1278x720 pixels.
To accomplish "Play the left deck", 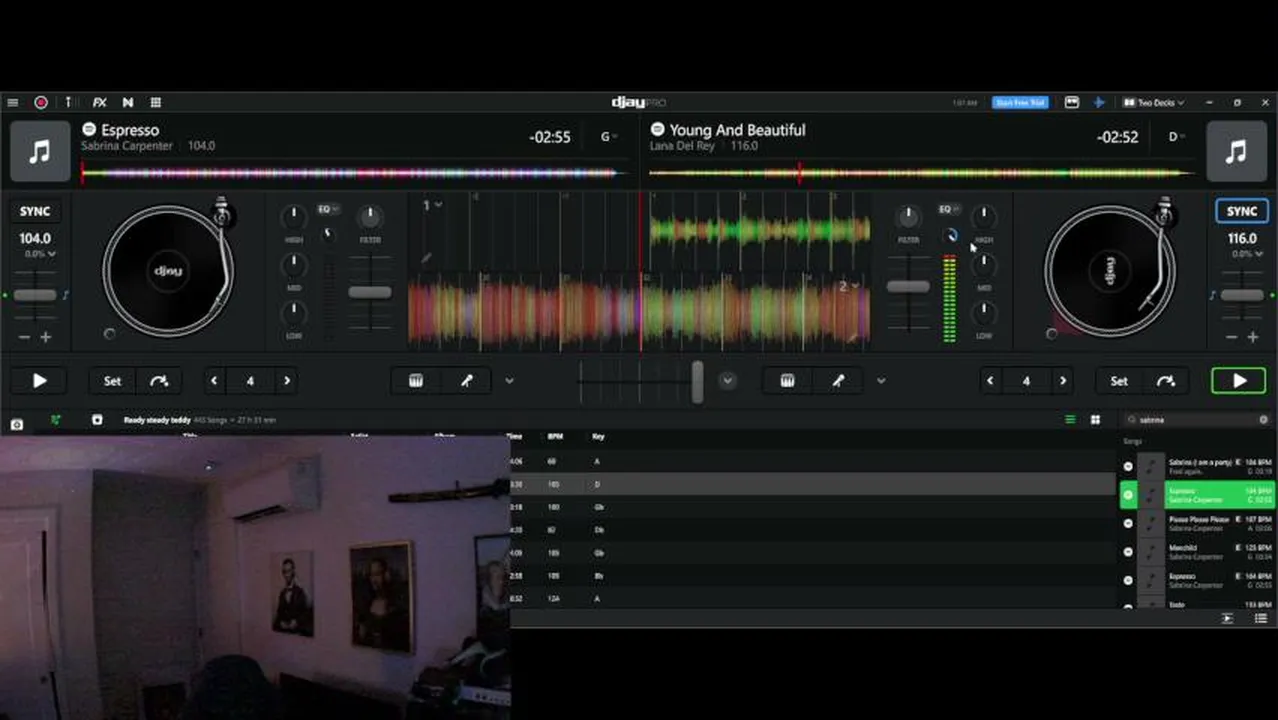I will click(x=40, y=381).
